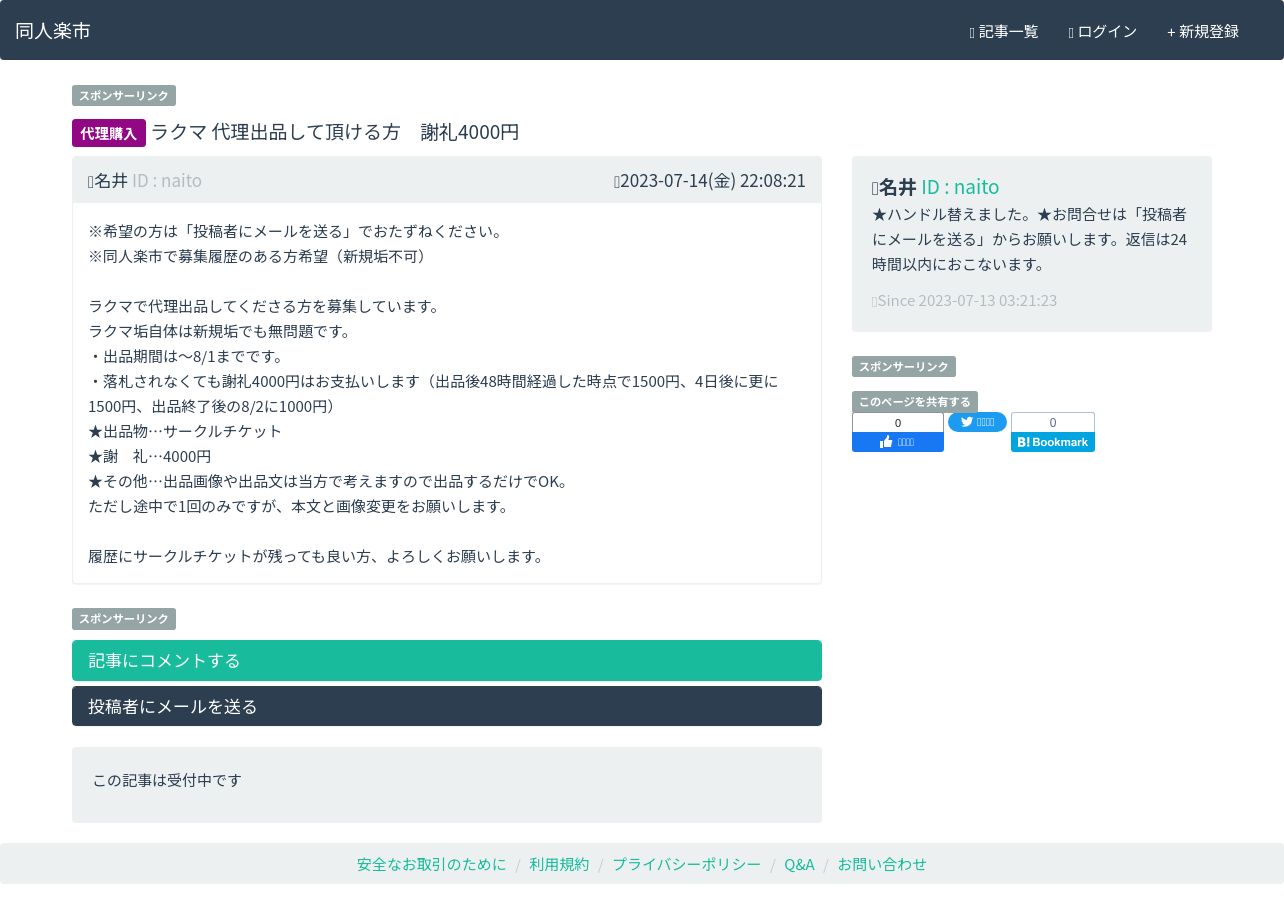Click the Hatena bookmark count box

click(1053, 422)
